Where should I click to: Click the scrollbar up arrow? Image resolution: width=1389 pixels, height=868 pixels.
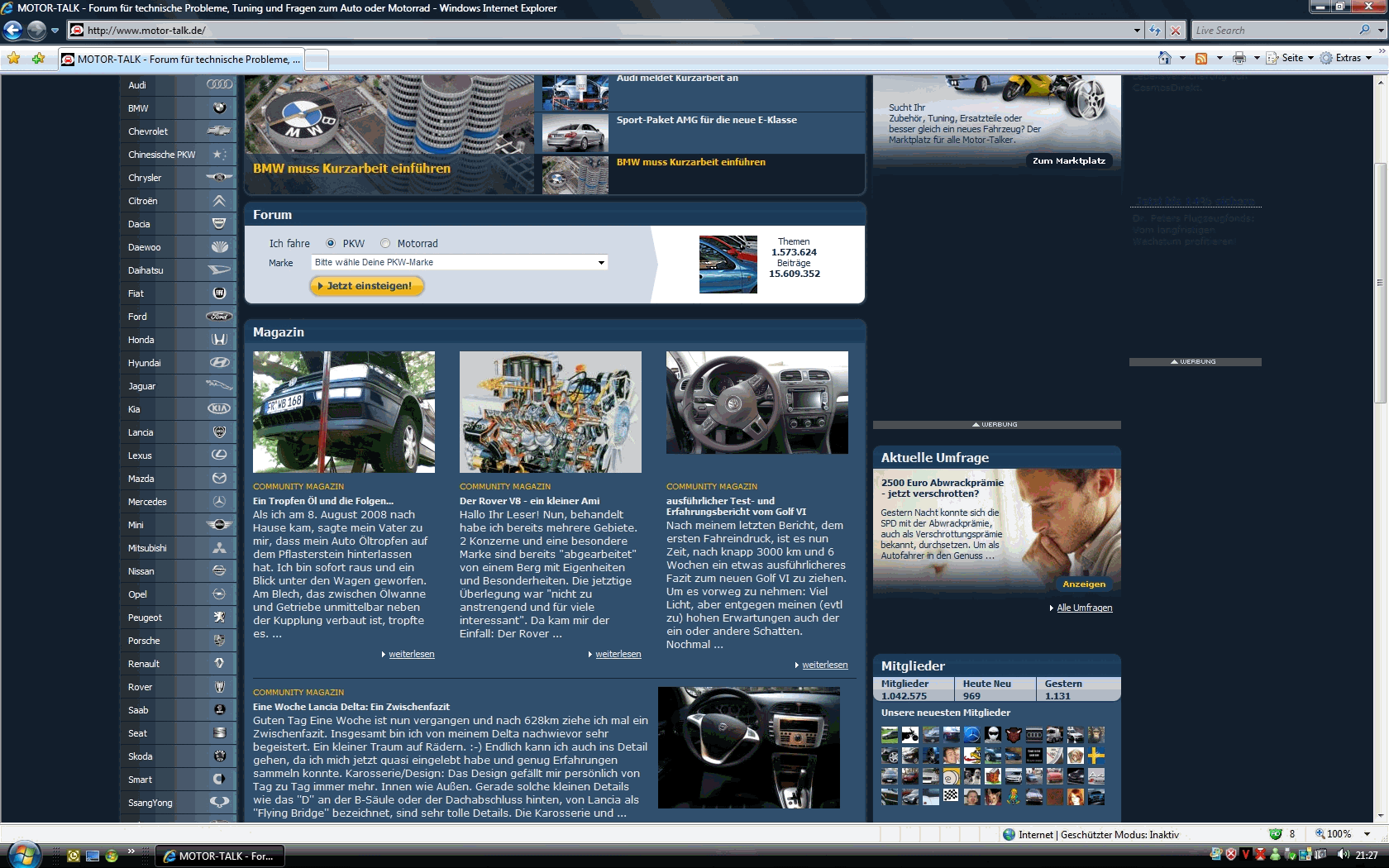coord(1380,82)
